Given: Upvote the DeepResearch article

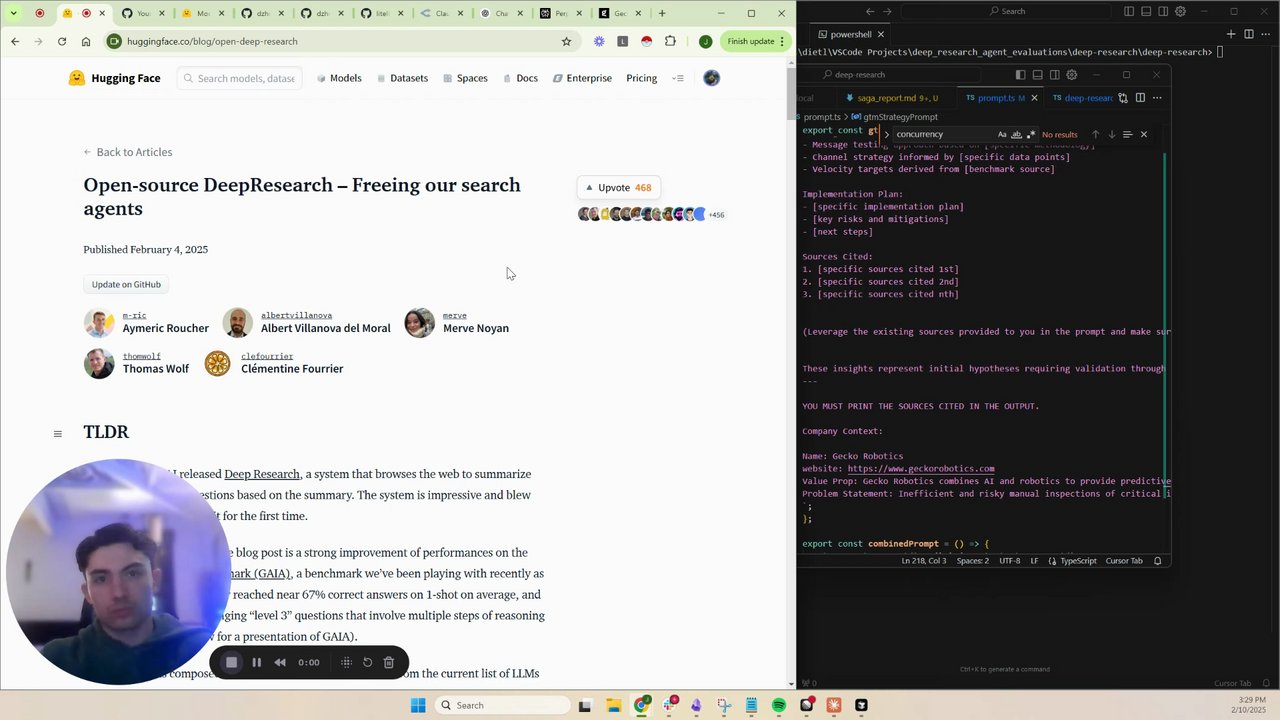Looking at the screenshot, I should coord(618,187).
